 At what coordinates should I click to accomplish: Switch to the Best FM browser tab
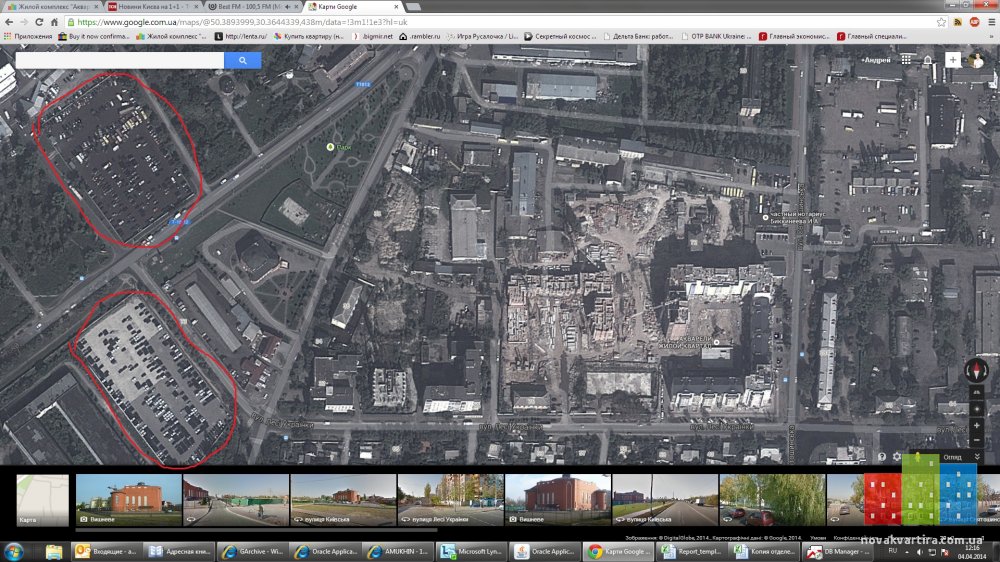coord(253,6)
